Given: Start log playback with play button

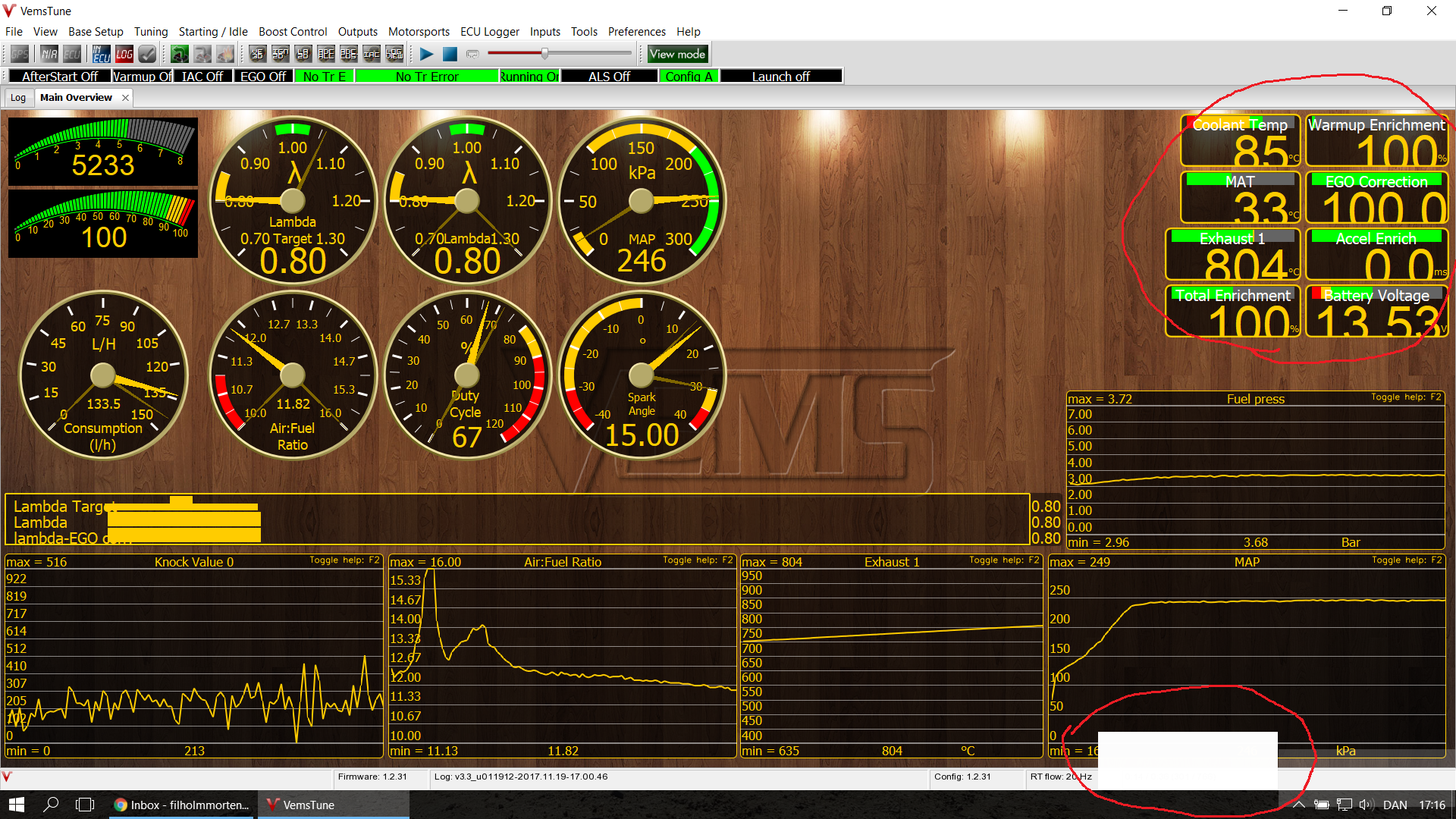Looking at the screenshot, I should pyautogui.click(x=427, y=54).
